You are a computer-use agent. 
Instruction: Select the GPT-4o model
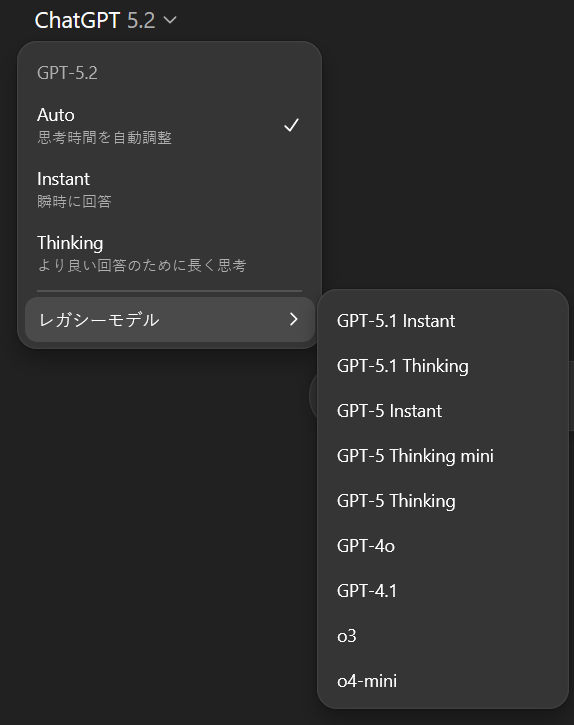tap(443, 546)
